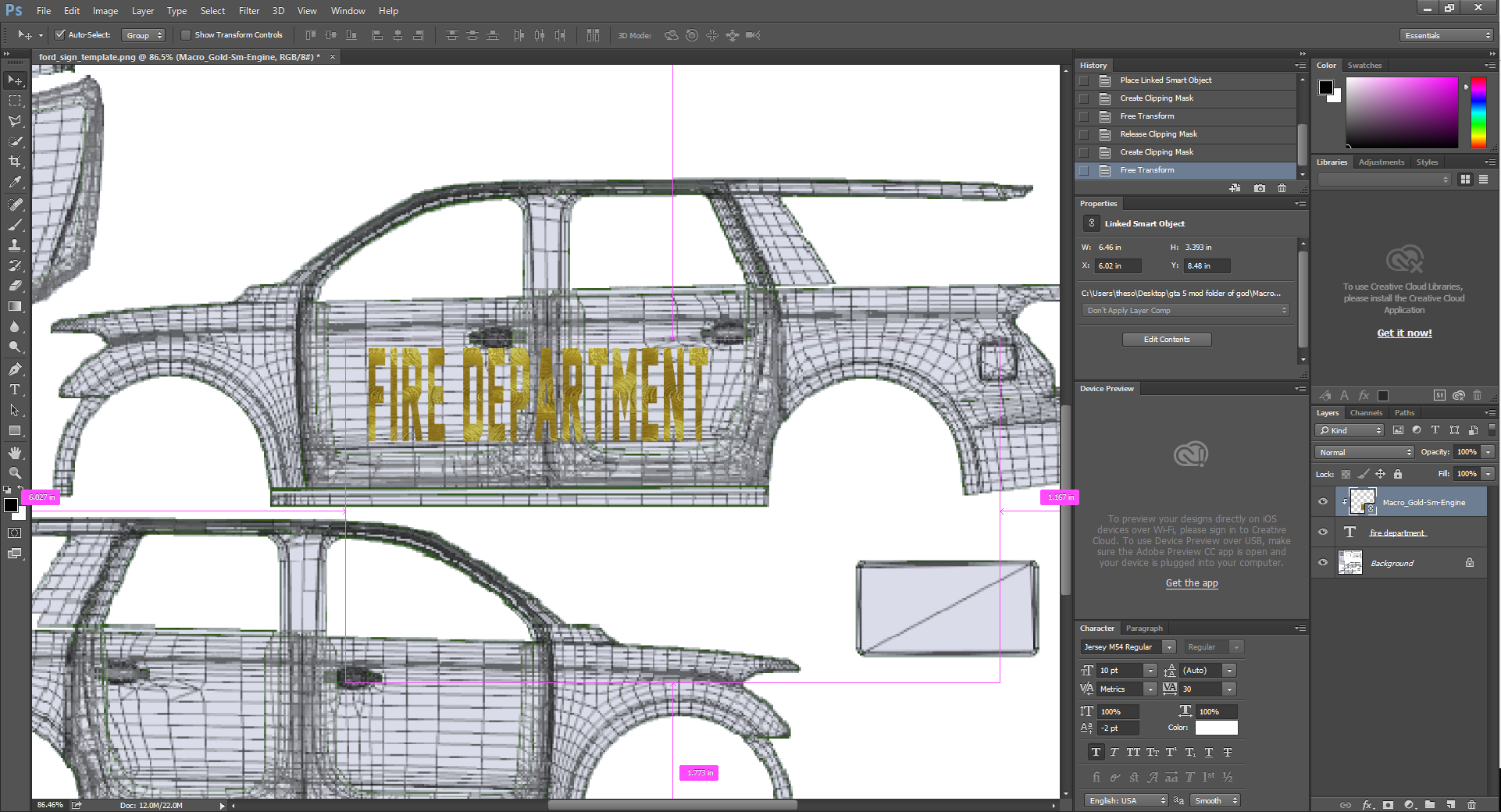Select the Pen tool
The image size is (1501, 812).
point(15,369)
